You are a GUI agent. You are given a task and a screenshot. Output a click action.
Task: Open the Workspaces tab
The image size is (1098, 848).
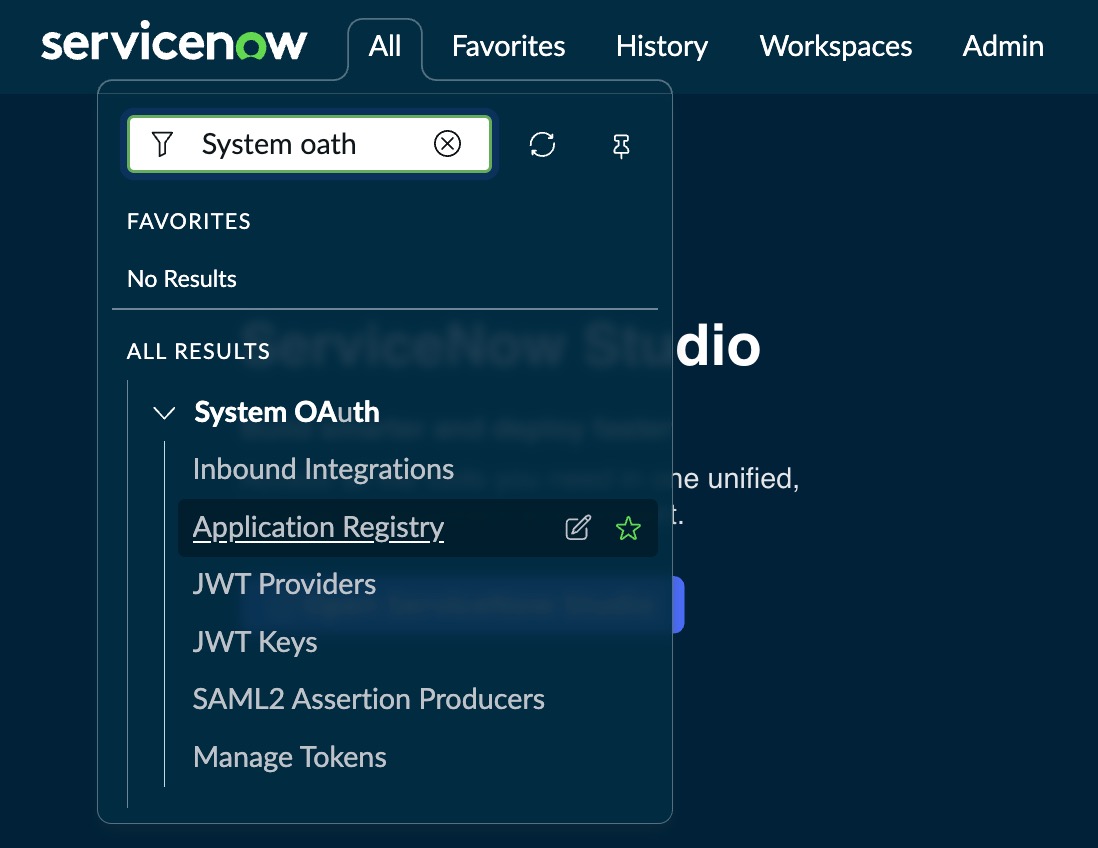click(x=835, y=46)
